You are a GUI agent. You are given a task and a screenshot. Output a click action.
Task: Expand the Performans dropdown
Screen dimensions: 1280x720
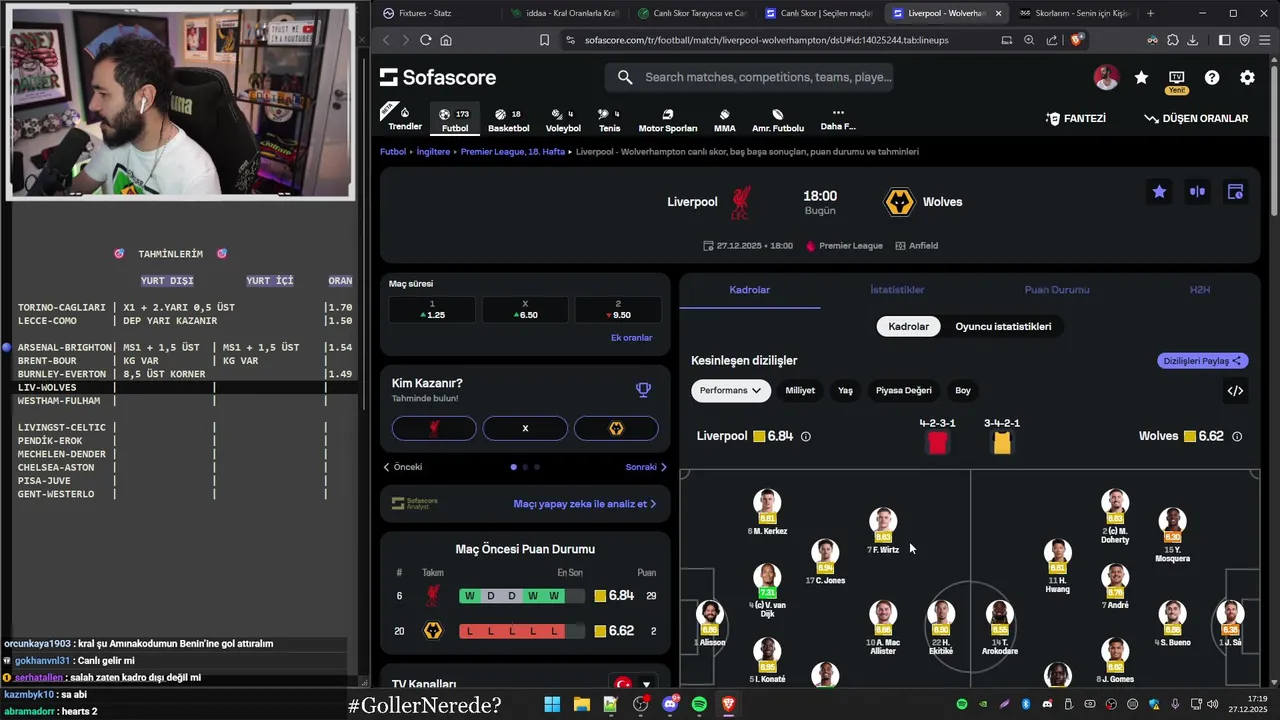(x=730, y=391)
